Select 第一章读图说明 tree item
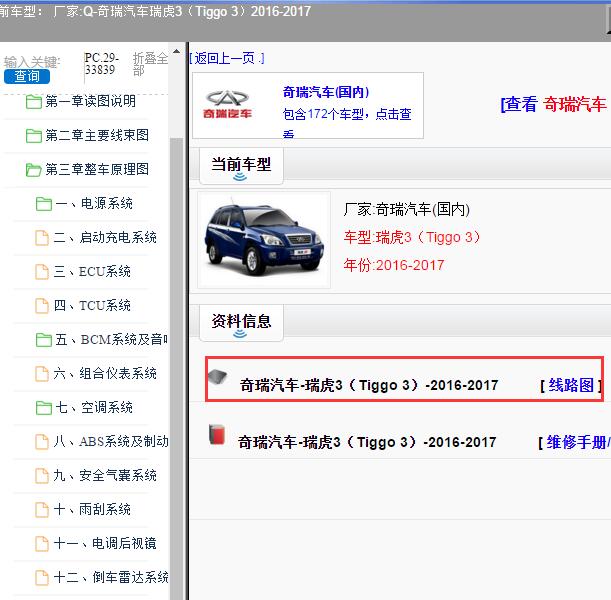The image size is (611, 600). 90,101
